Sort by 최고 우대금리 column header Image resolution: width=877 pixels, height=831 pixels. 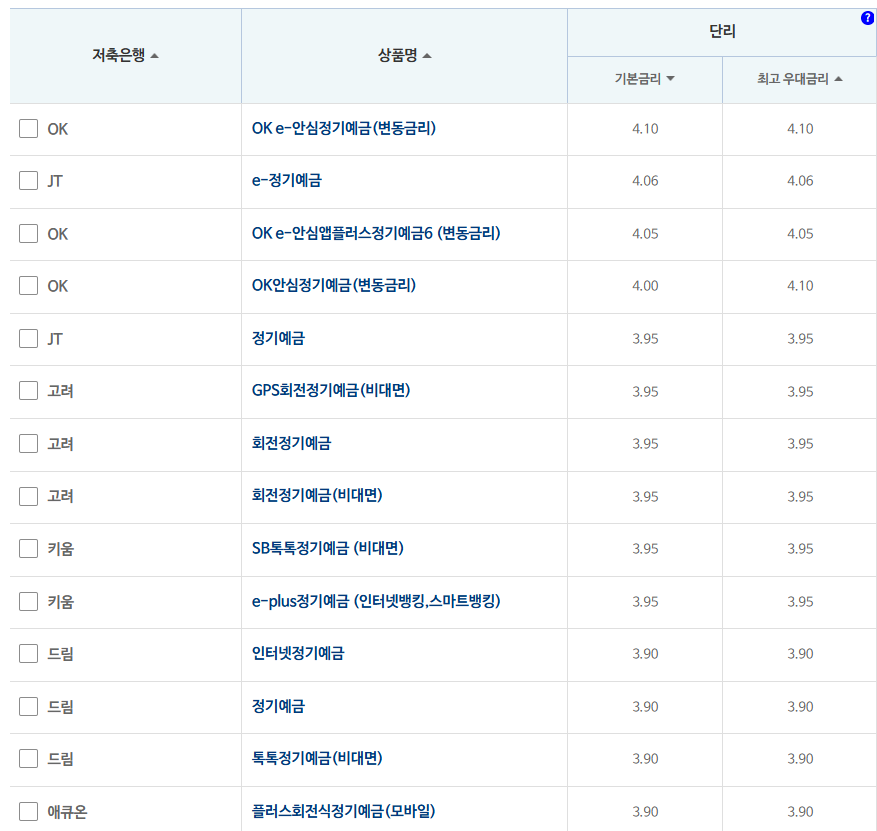point(800,79)
